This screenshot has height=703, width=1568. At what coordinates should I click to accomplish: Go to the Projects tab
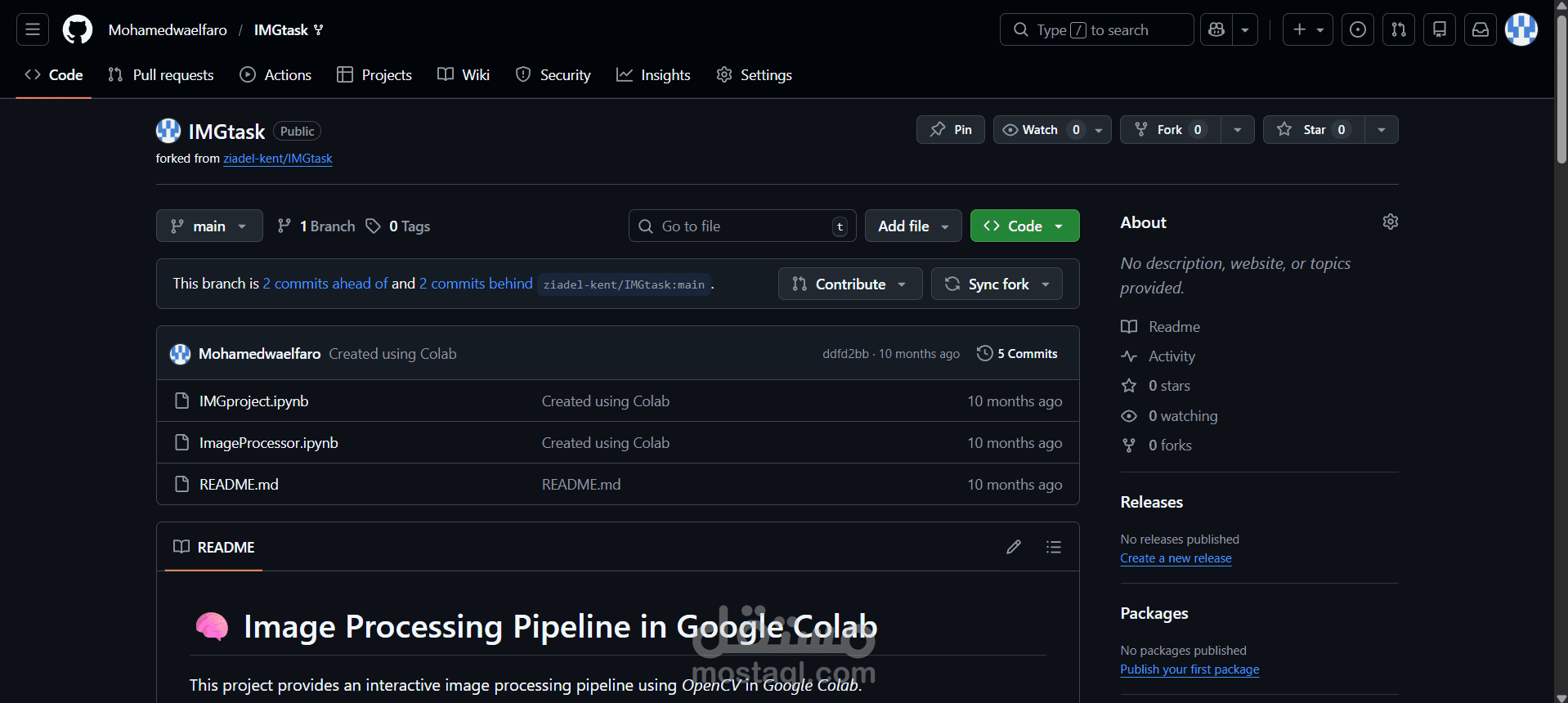[x=374, y=74]
